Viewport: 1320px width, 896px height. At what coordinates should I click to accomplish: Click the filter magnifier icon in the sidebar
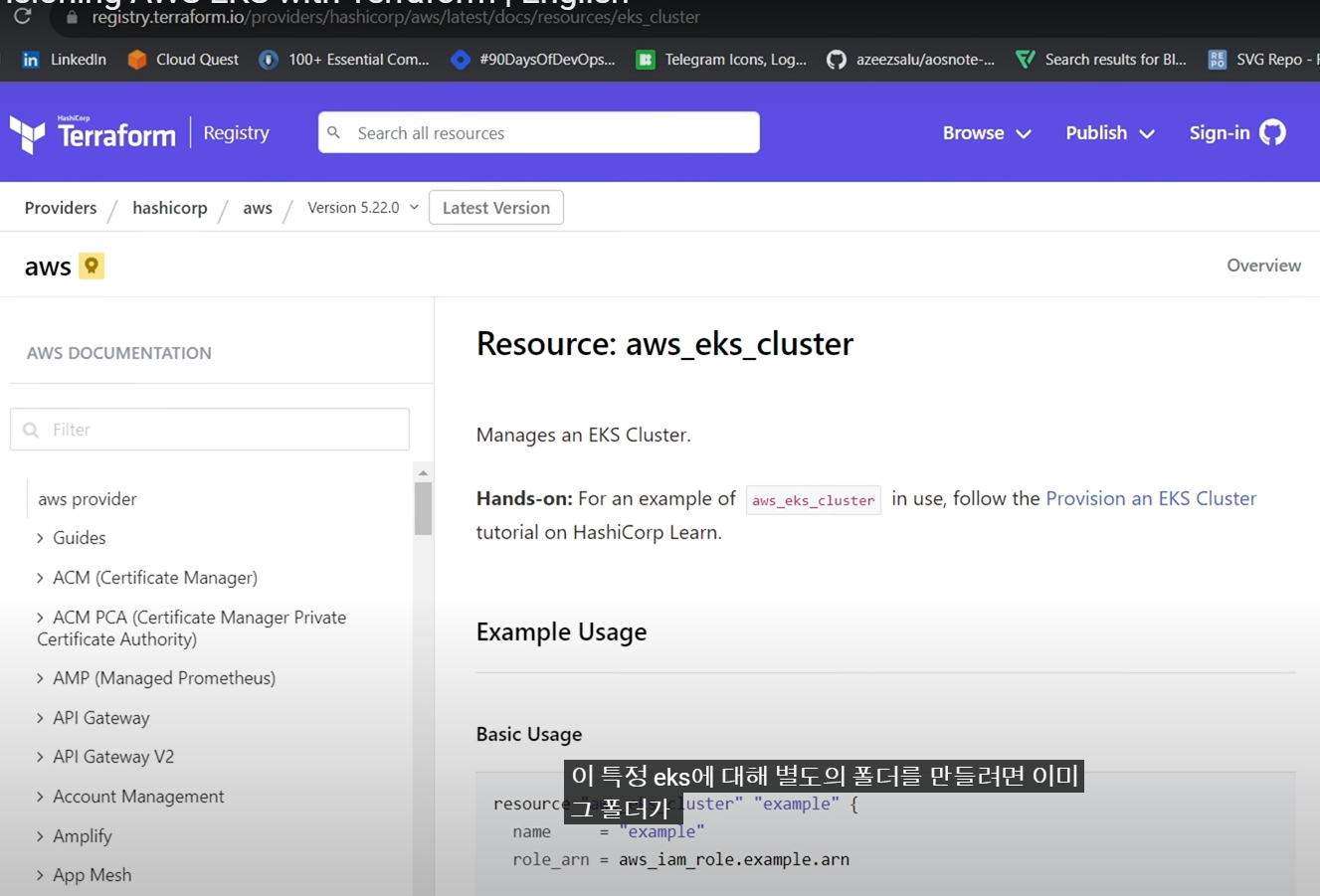31,430
